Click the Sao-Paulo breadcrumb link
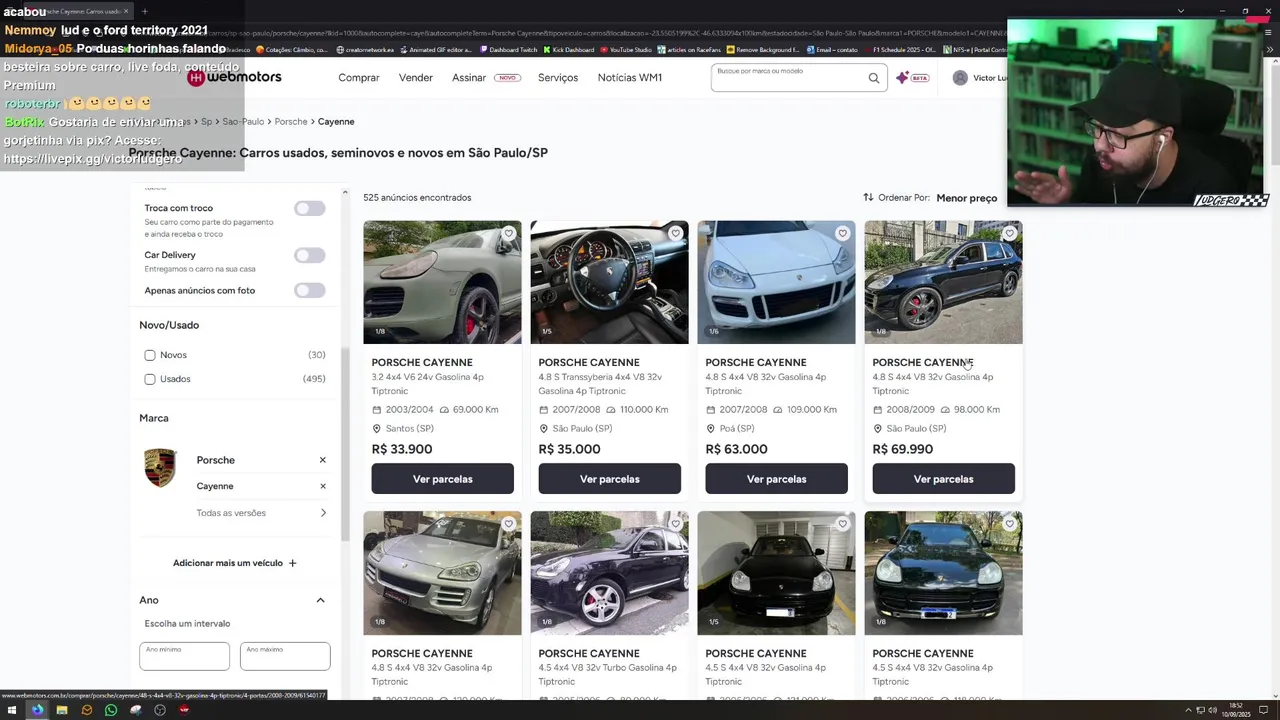The height and width of the screenshot is (720, 1280). click(x=243, y=122)
